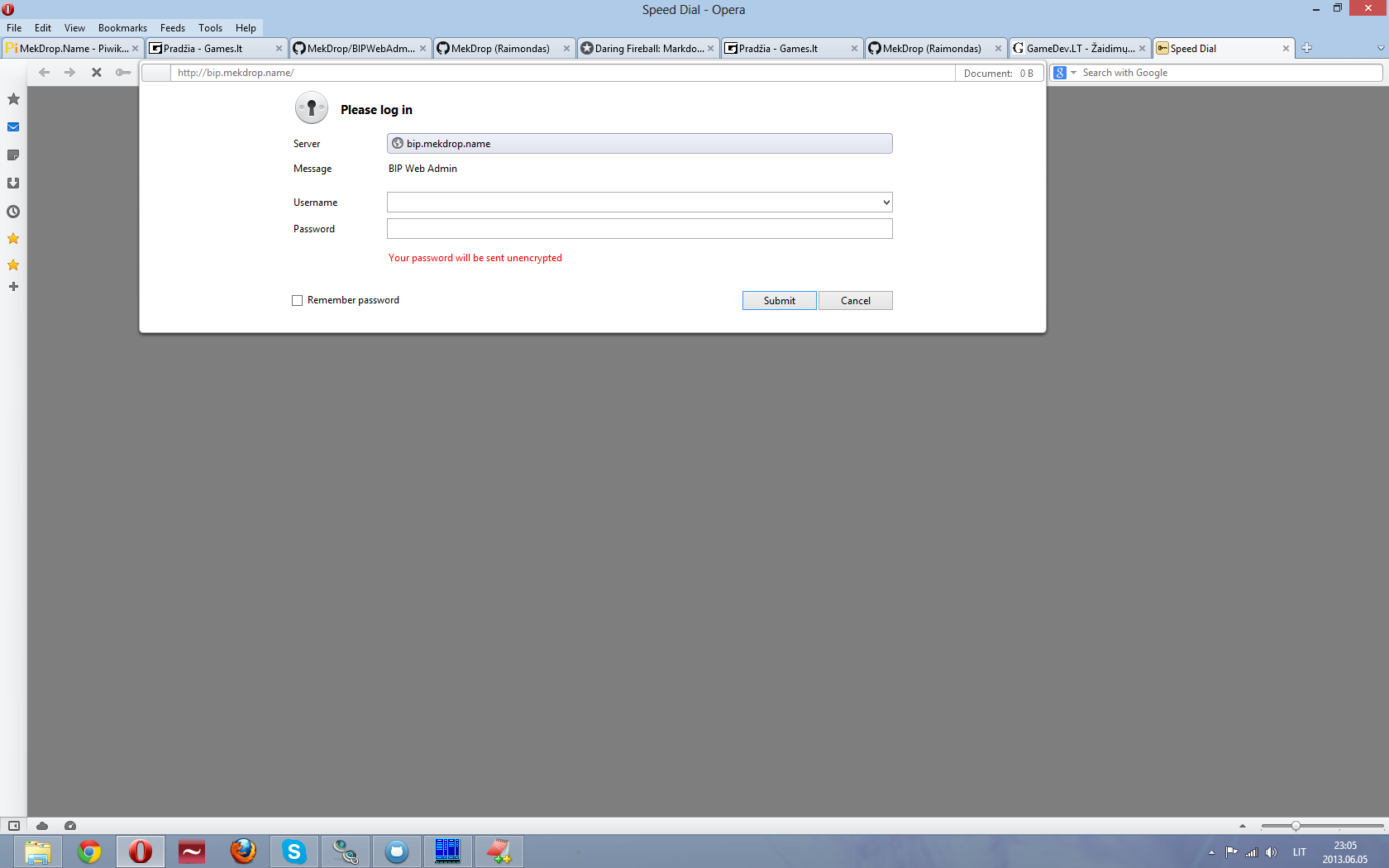Go back with the back arrow
This screenshot has width=1389, height=868.
(x=45, y=73)
